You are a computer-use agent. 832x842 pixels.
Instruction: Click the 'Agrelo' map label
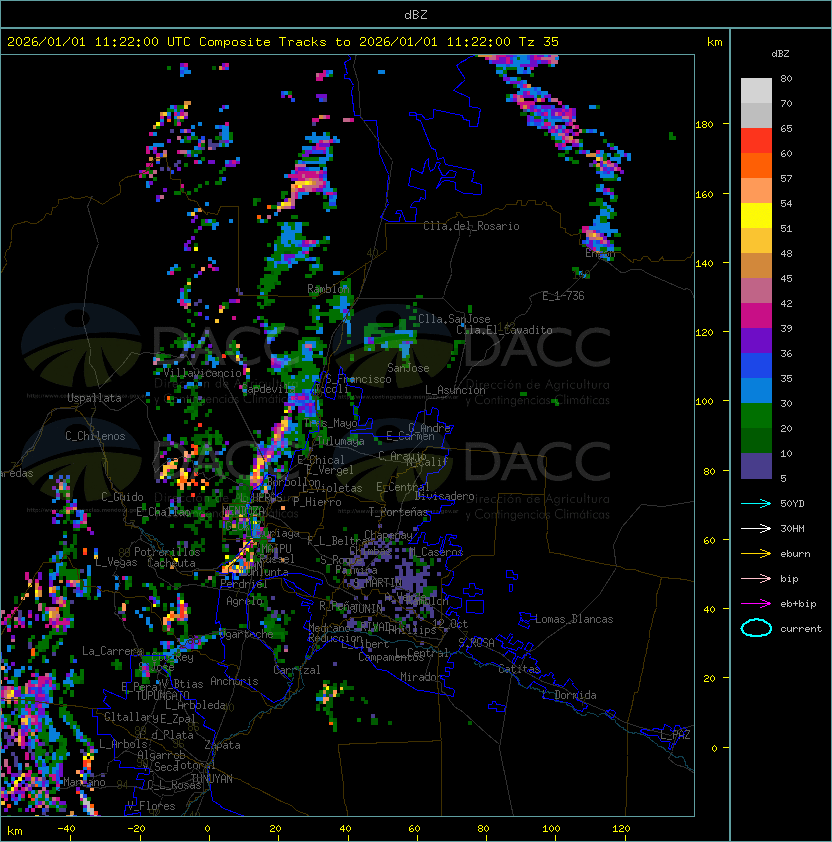[x=244, y=601]
